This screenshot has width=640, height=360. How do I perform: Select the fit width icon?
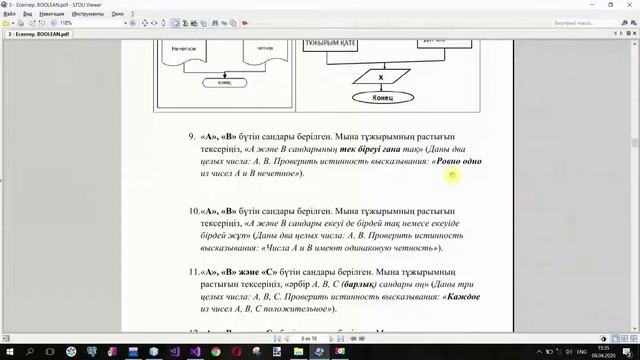(154, 23)
